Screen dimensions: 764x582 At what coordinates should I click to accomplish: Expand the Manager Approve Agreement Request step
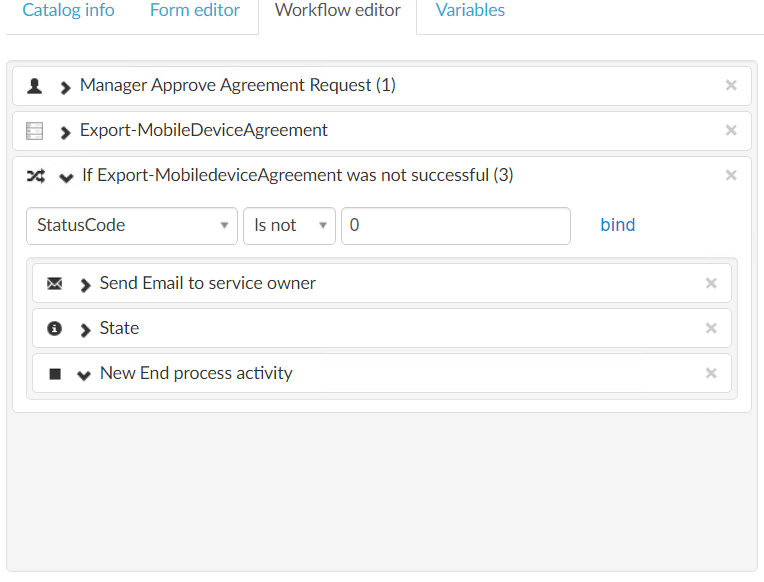(66, 87)
